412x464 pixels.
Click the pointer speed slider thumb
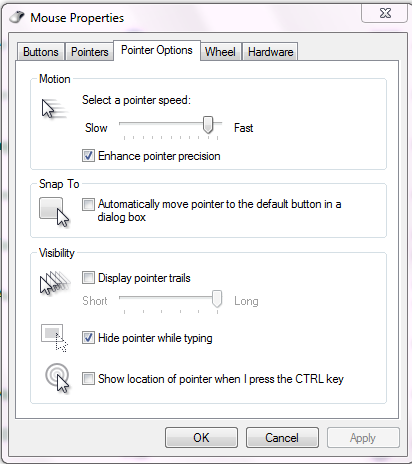click(x=208, y=125)
